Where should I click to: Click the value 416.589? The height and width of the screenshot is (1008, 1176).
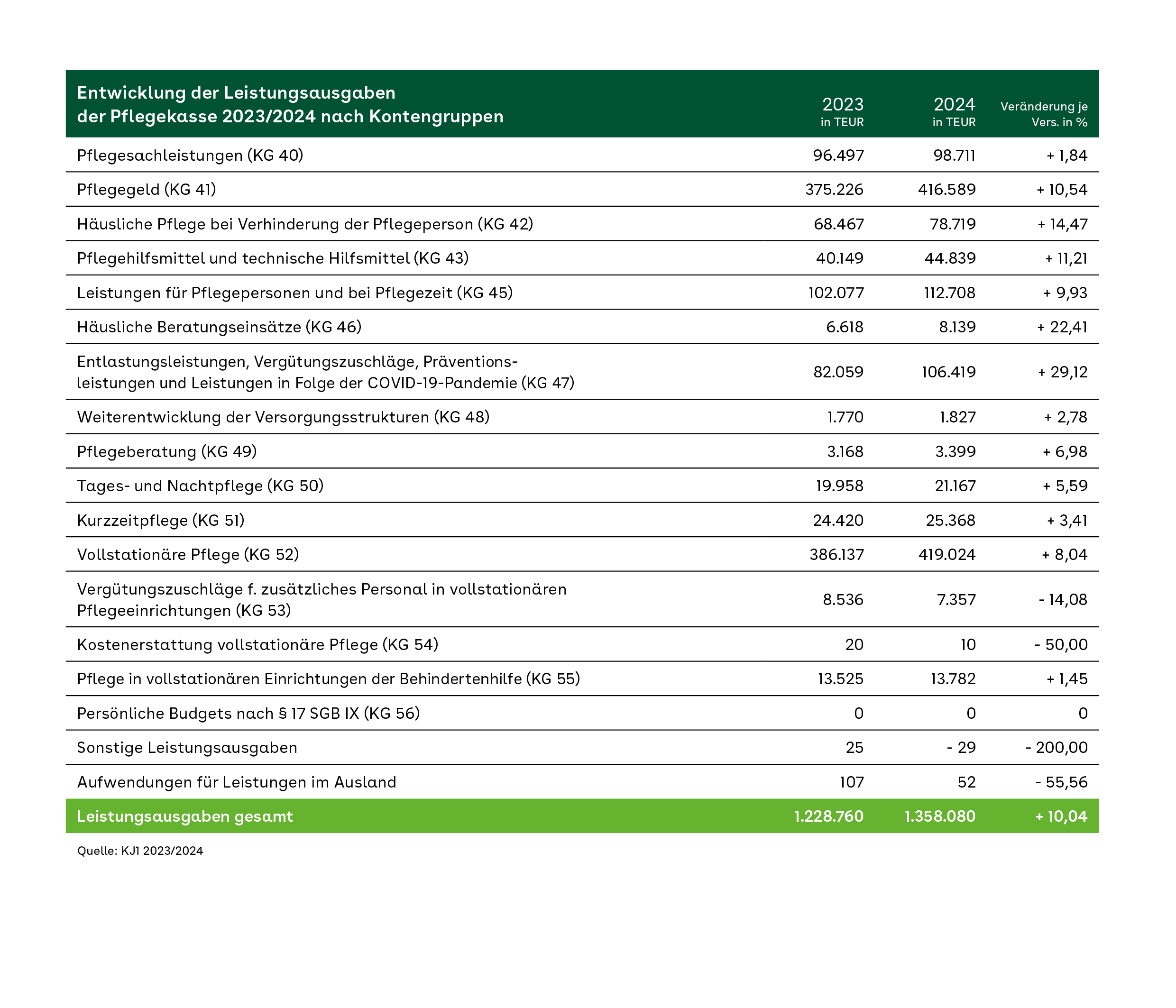tap(946, 189)
